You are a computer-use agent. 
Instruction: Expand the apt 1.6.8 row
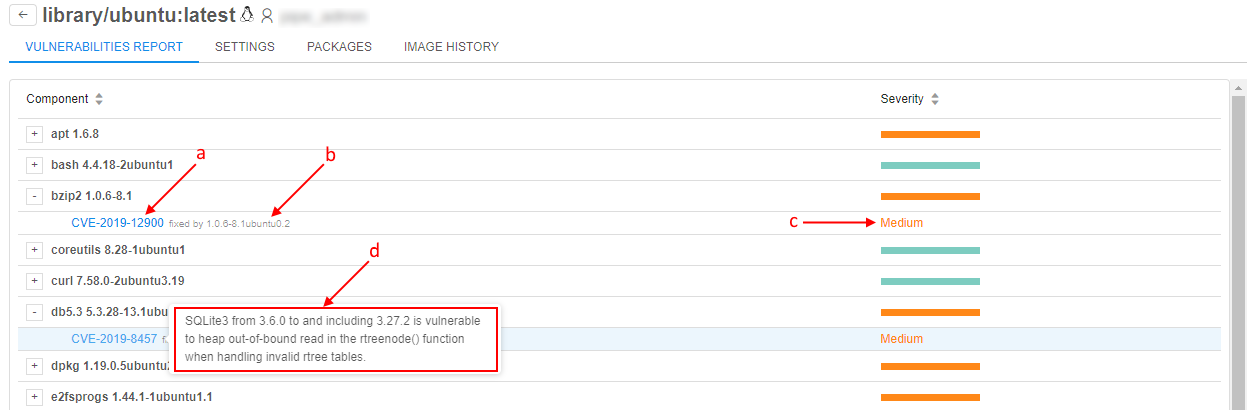[34, 134]
